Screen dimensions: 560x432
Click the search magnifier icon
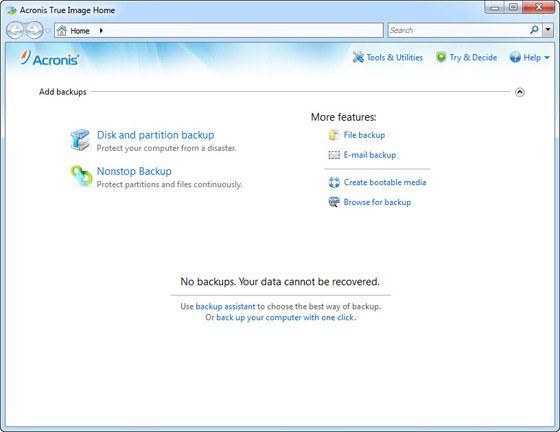pyautogui.click(x=534, y=30)
